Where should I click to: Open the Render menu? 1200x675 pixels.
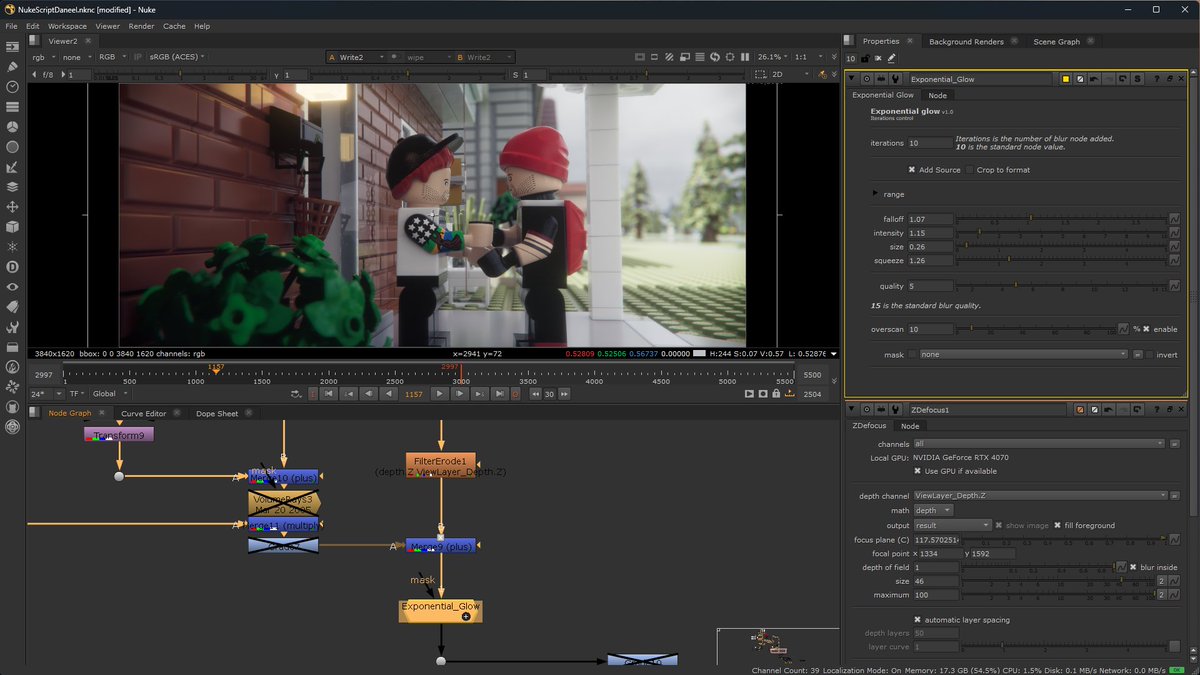[141, 26]
